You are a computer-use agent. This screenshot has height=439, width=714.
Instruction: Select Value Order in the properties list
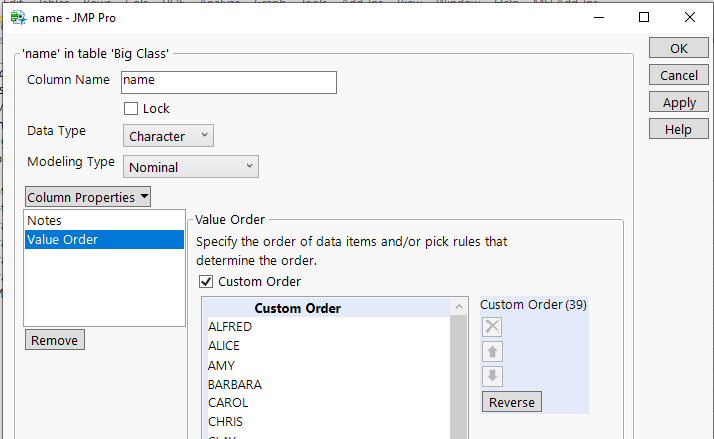(x=62, y=239)
